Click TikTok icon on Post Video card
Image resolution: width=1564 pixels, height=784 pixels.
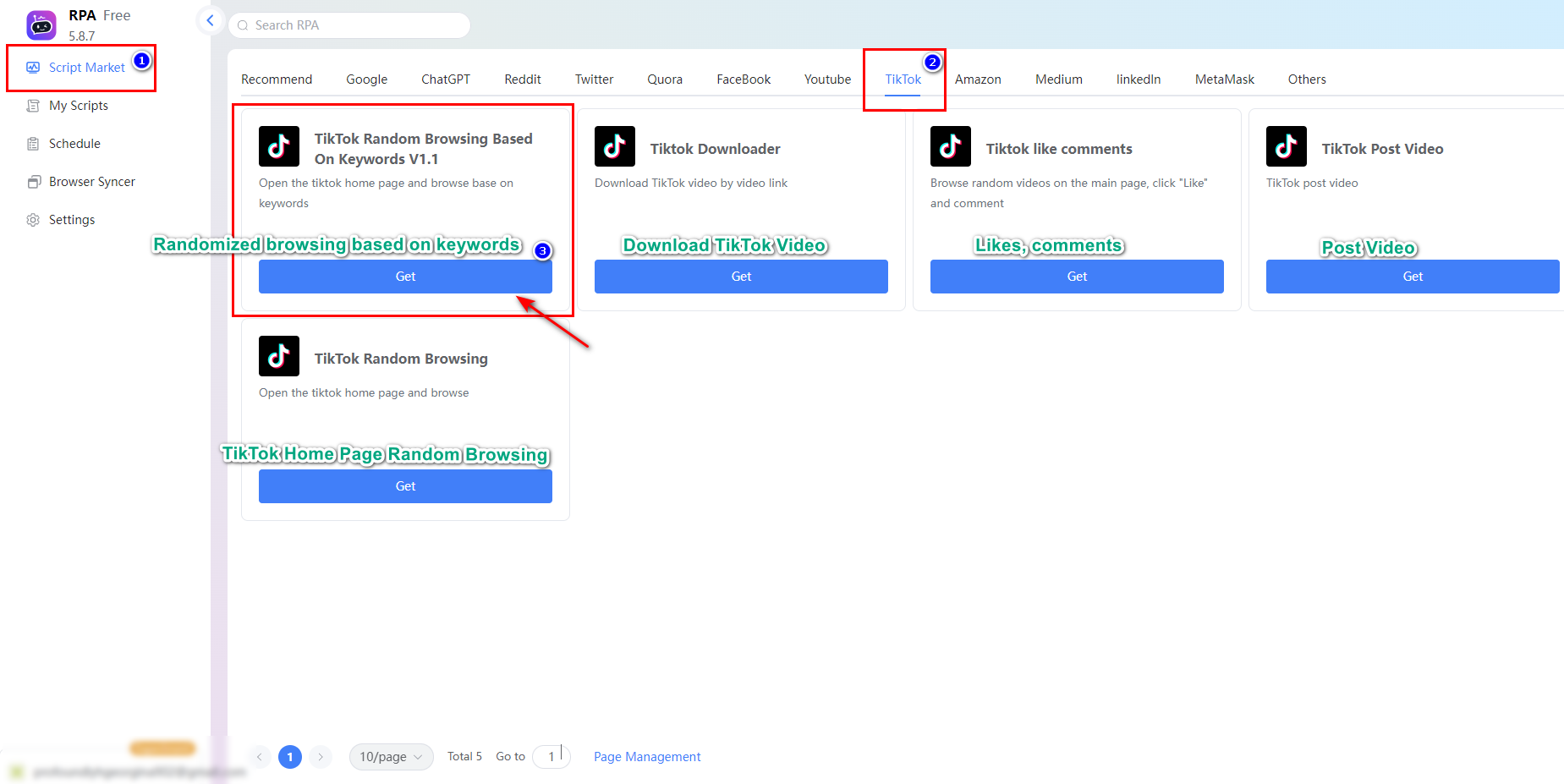point(1287,146)
